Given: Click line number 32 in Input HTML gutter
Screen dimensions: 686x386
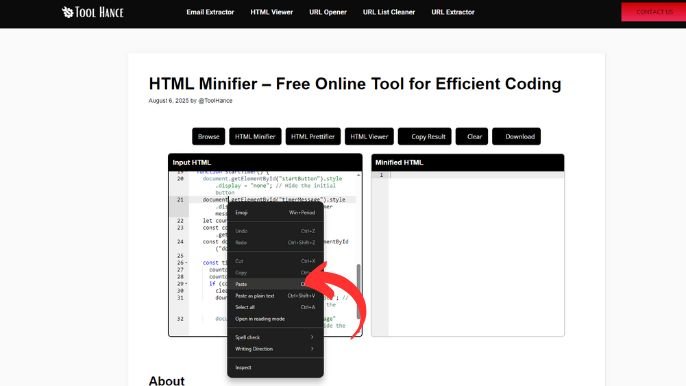Looking at the screenshot, I should pos(180,319).
